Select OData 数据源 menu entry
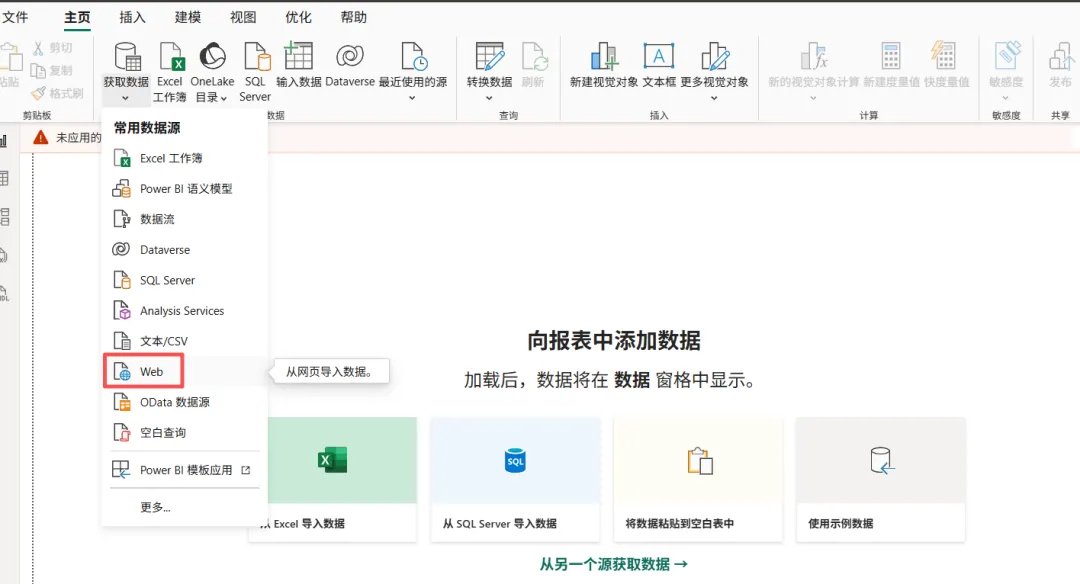 185,402
